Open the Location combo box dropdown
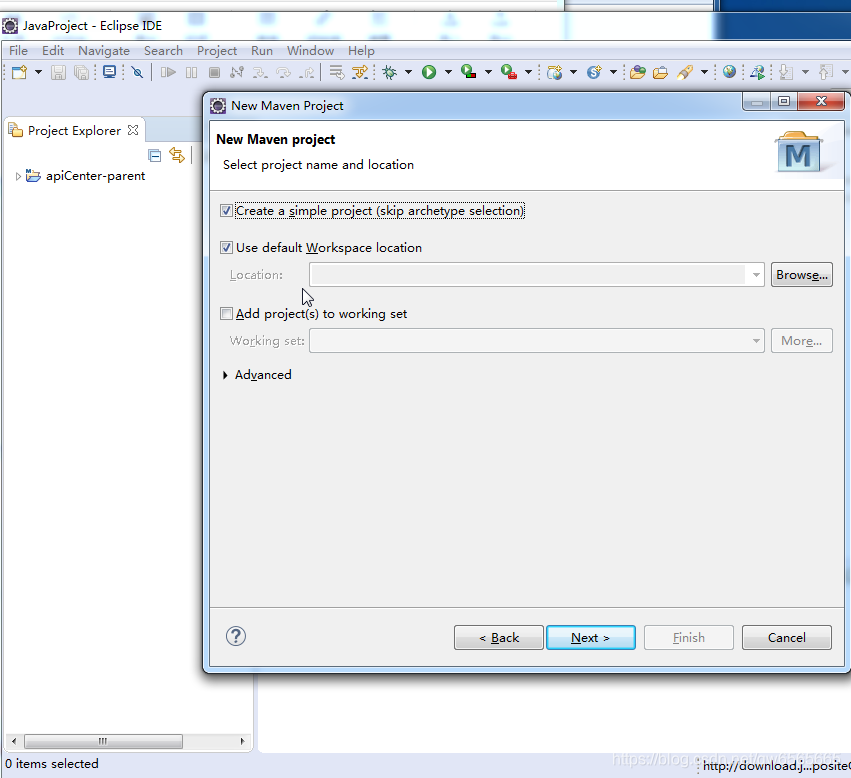Image resolution: width=851 pixels, height=778 pixels. (756, 275)
